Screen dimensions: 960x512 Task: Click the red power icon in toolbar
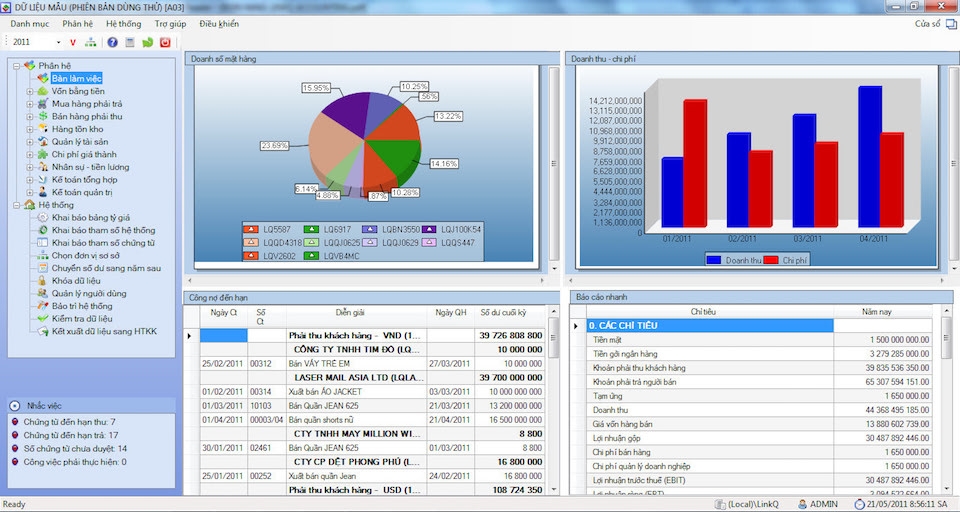coord(166,42)
